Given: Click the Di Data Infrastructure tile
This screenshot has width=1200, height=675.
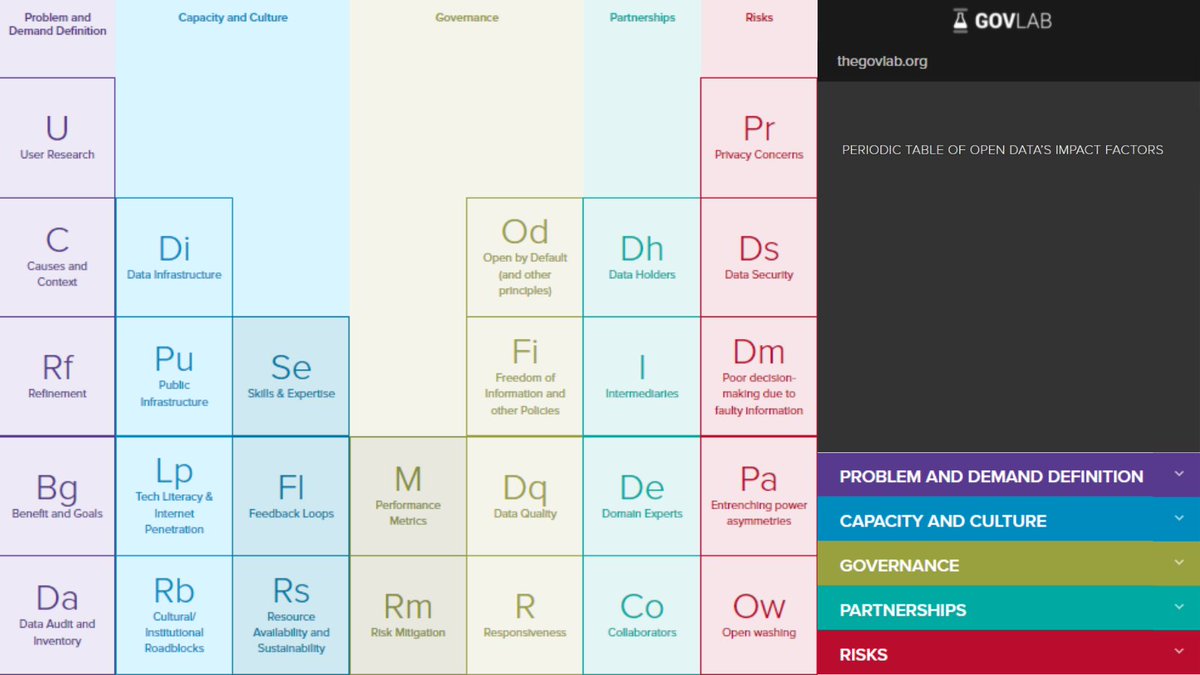Looking at the screenshot, I should click(x=174, y=255).
